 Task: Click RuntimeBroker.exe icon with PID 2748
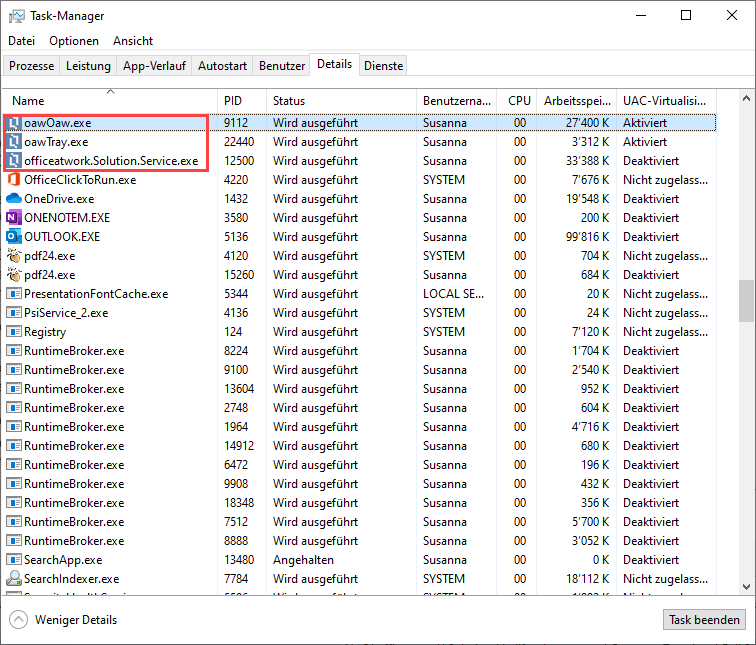click(x=14, y=408)
